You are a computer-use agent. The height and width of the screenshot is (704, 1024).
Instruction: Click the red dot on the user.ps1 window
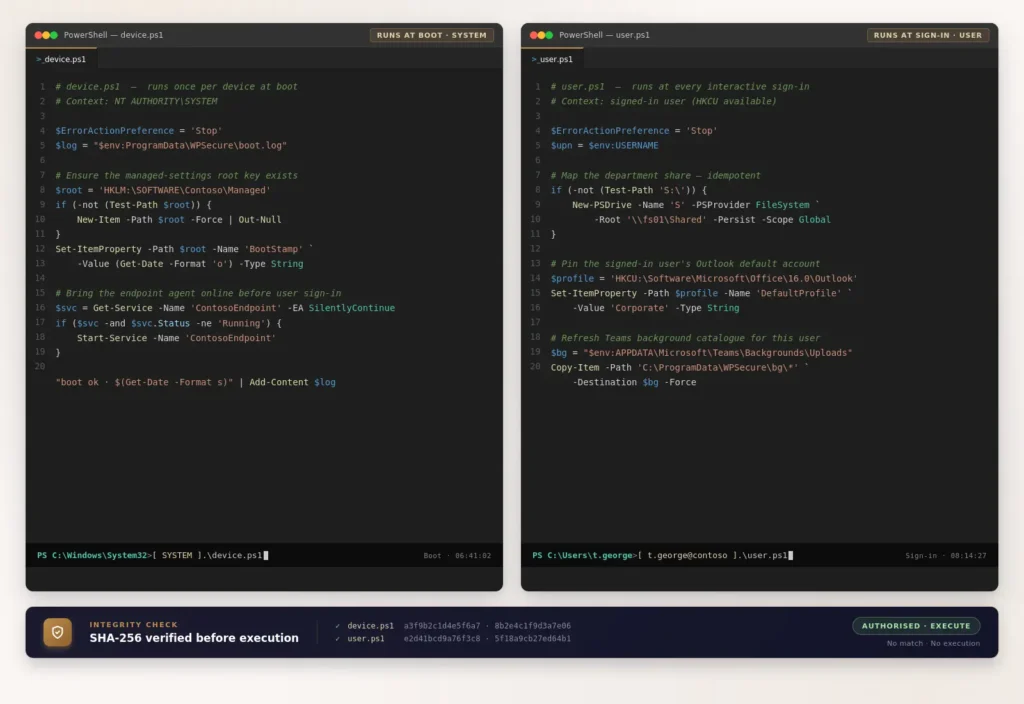pyautogui.click(x=533, y=35)
